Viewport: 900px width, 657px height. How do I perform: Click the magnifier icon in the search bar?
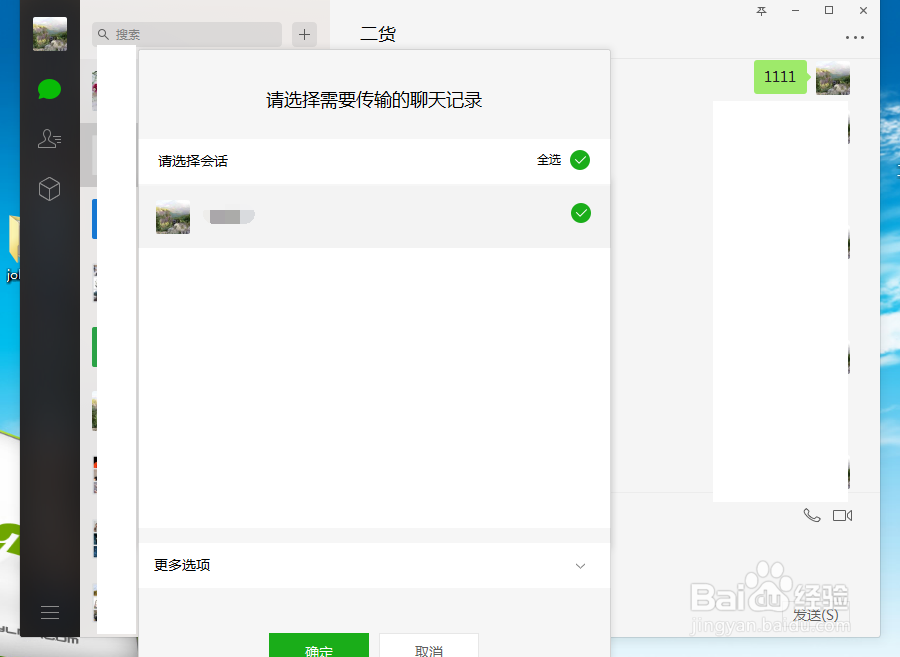tap(103, 34)
